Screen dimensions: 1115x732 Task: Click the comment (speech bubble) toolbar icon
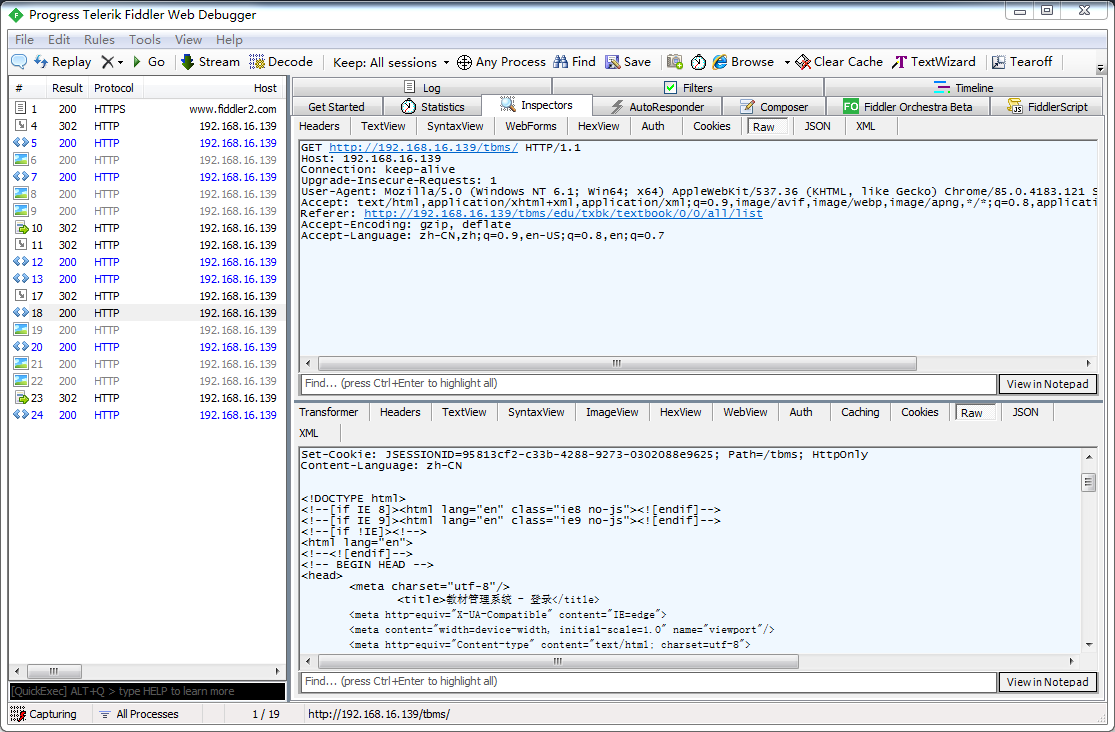pos(19,62)
